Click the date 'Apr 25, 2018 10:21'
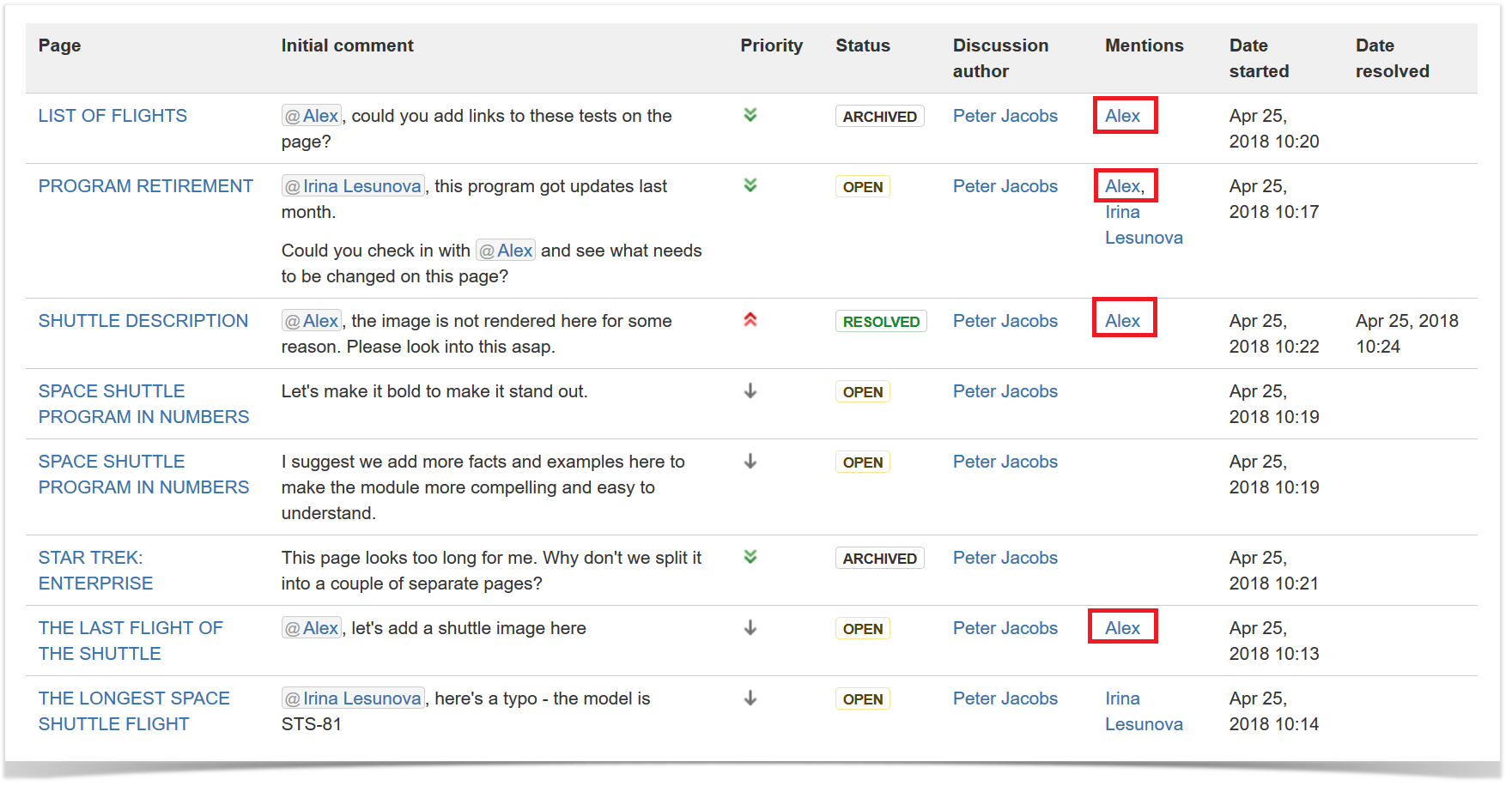Screen dimensions: 1512x786 (1274, 571)
